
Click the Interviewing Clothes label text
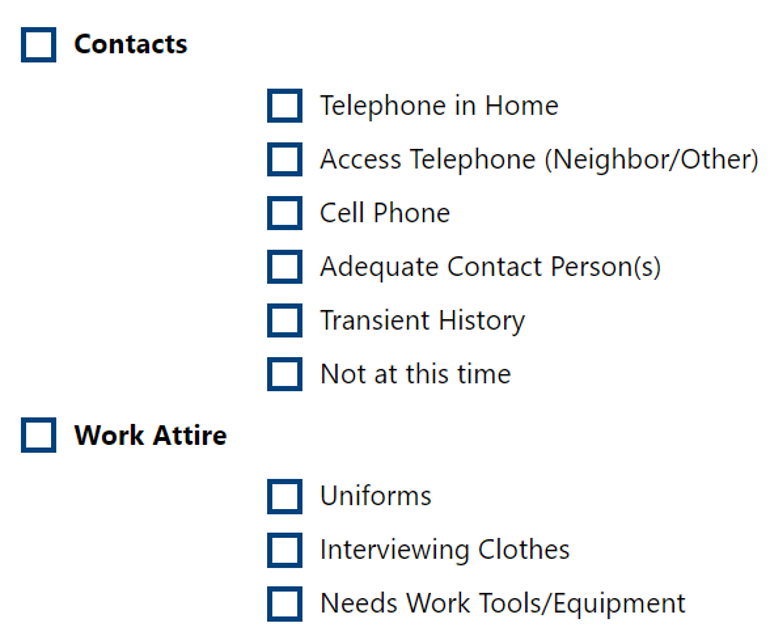coord(445,550)
